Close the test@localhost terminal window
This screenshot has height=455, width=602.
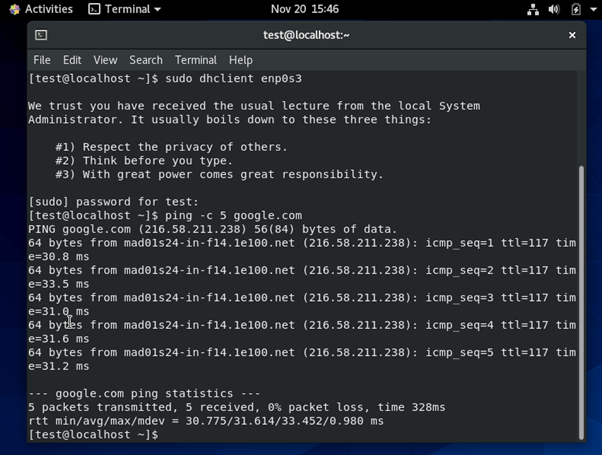click(x=572, y=35)
